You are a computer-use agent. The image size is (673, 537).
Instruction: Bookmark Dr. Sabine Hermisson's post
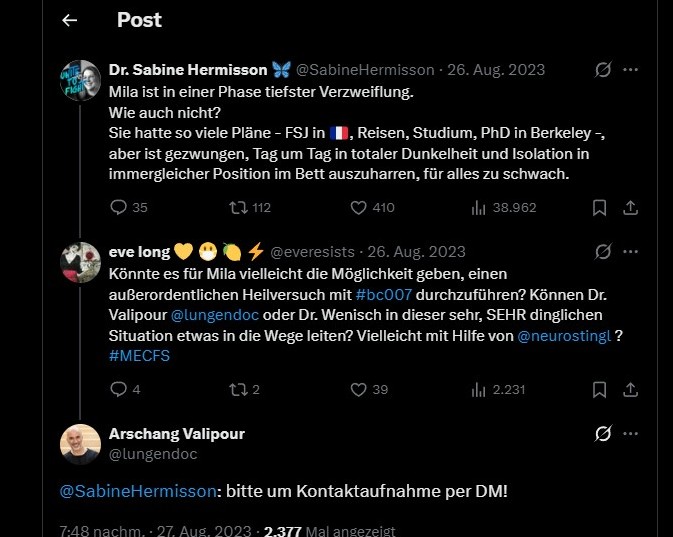[599, 208]
